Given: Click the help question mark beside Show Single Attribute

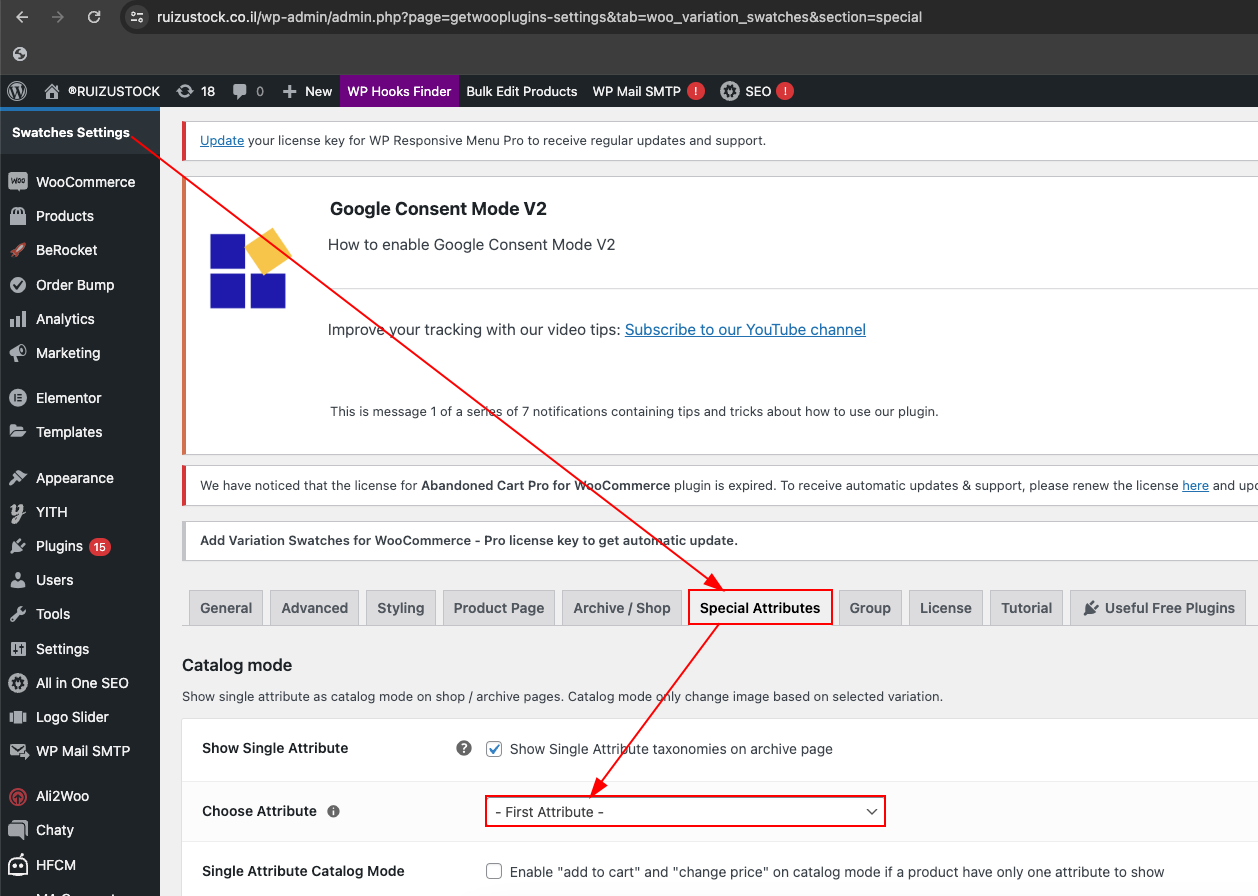Looking at the screenshot, I should pos(464,748).
